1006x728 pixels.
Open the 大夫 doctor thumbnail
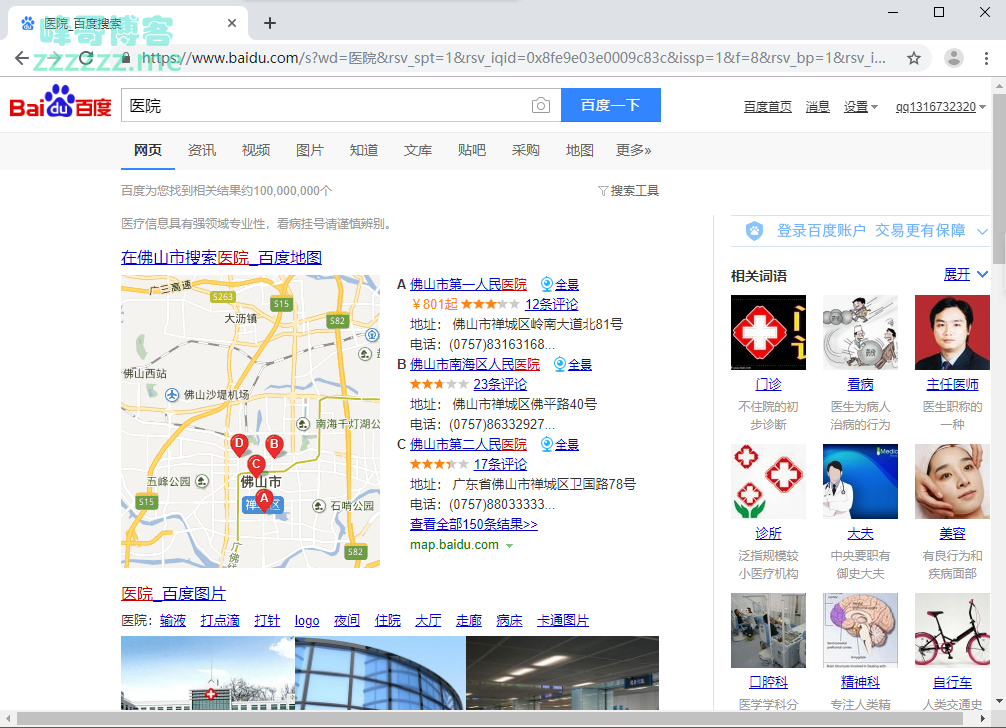tap(860, 481)
